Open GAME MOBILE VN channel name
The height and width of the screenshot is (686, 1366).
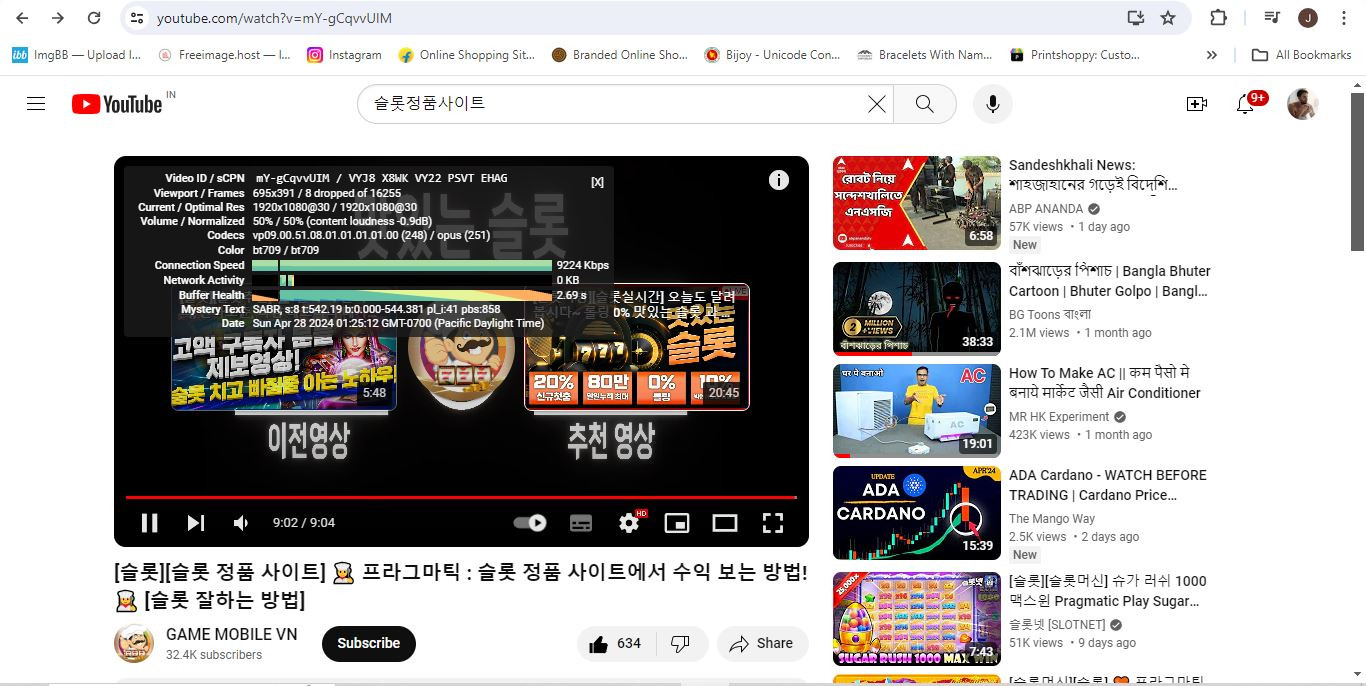231,634
